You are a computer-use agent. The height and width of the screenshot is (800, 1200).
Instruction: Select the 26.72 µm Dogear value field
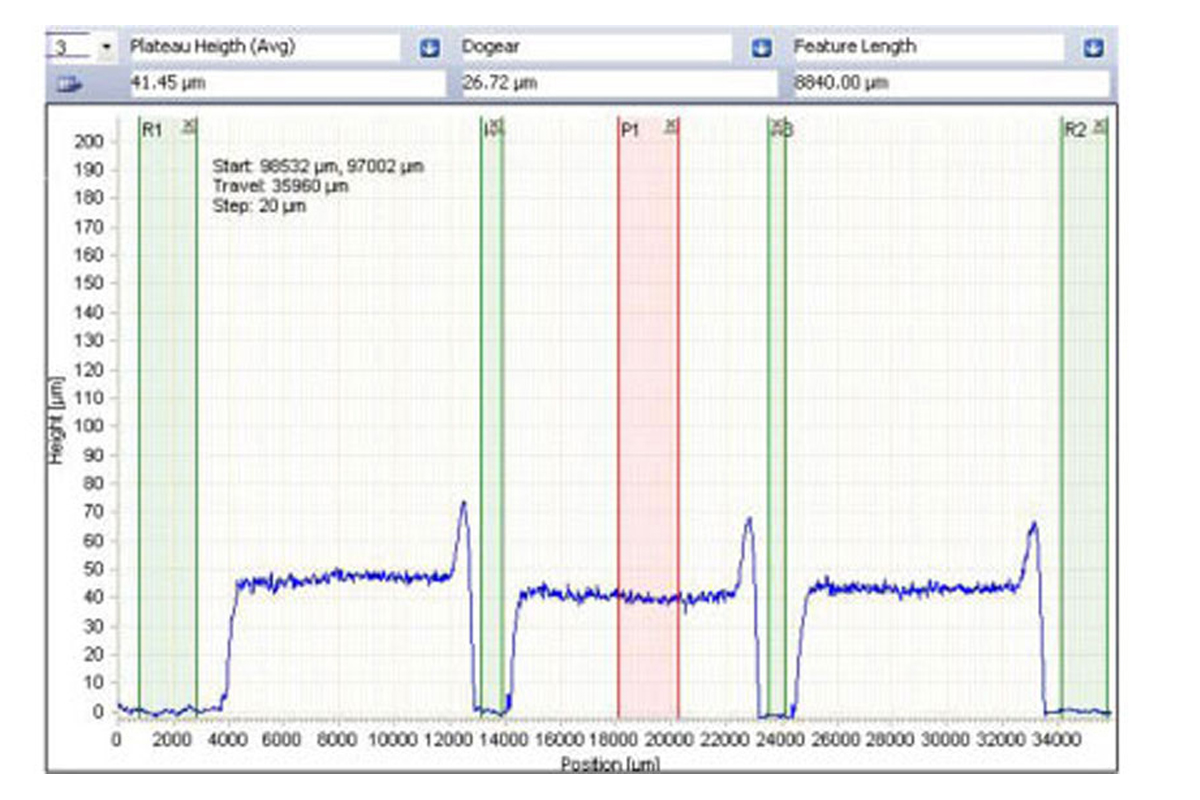coord(618,84)
